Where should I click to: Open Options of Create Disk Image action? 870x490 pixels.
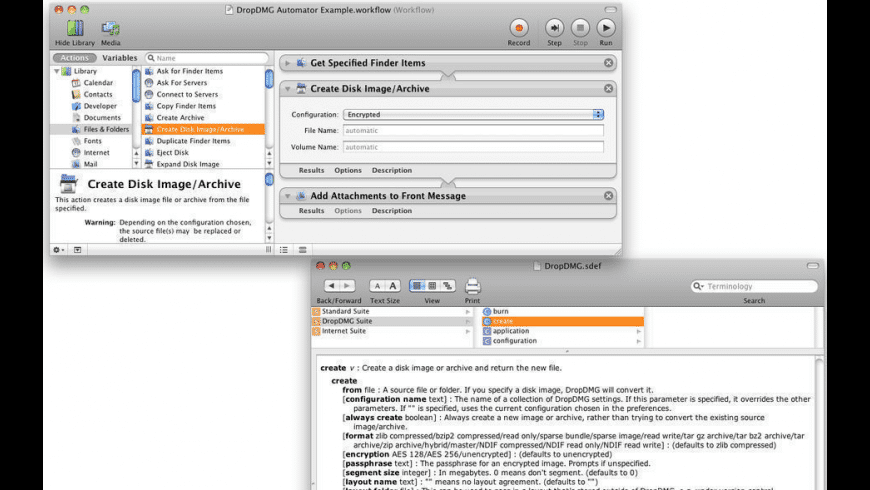point(348,170)
